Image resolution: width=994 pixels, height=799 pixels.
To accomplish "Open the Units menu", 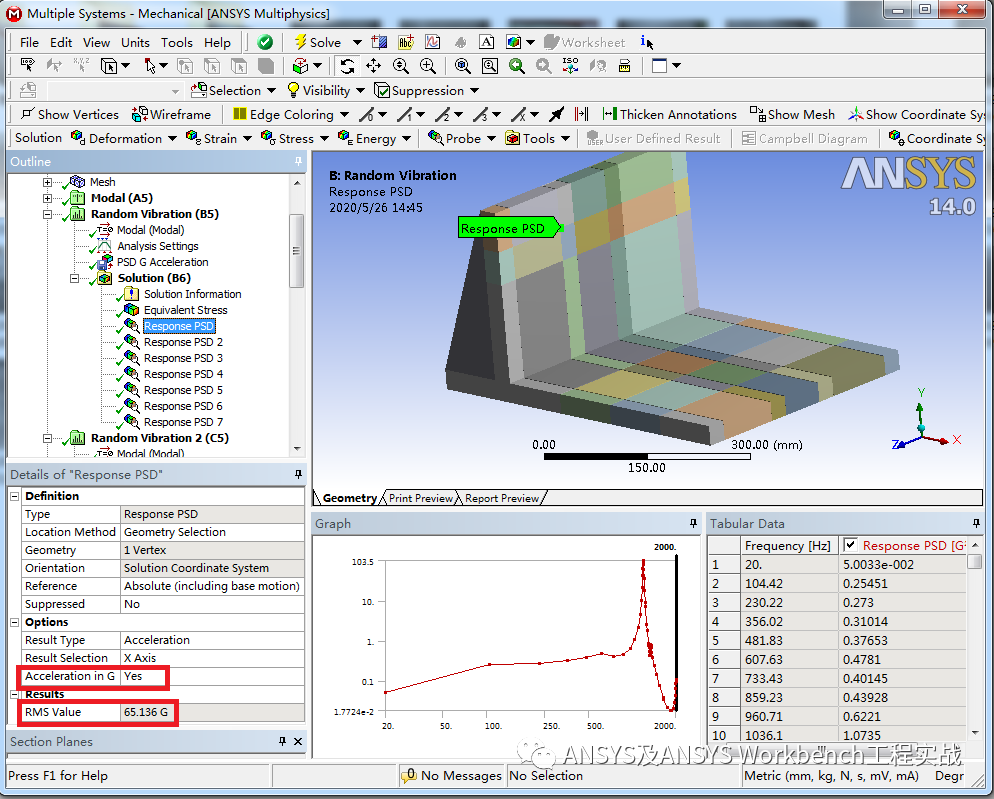I will [x=135, y=42].
